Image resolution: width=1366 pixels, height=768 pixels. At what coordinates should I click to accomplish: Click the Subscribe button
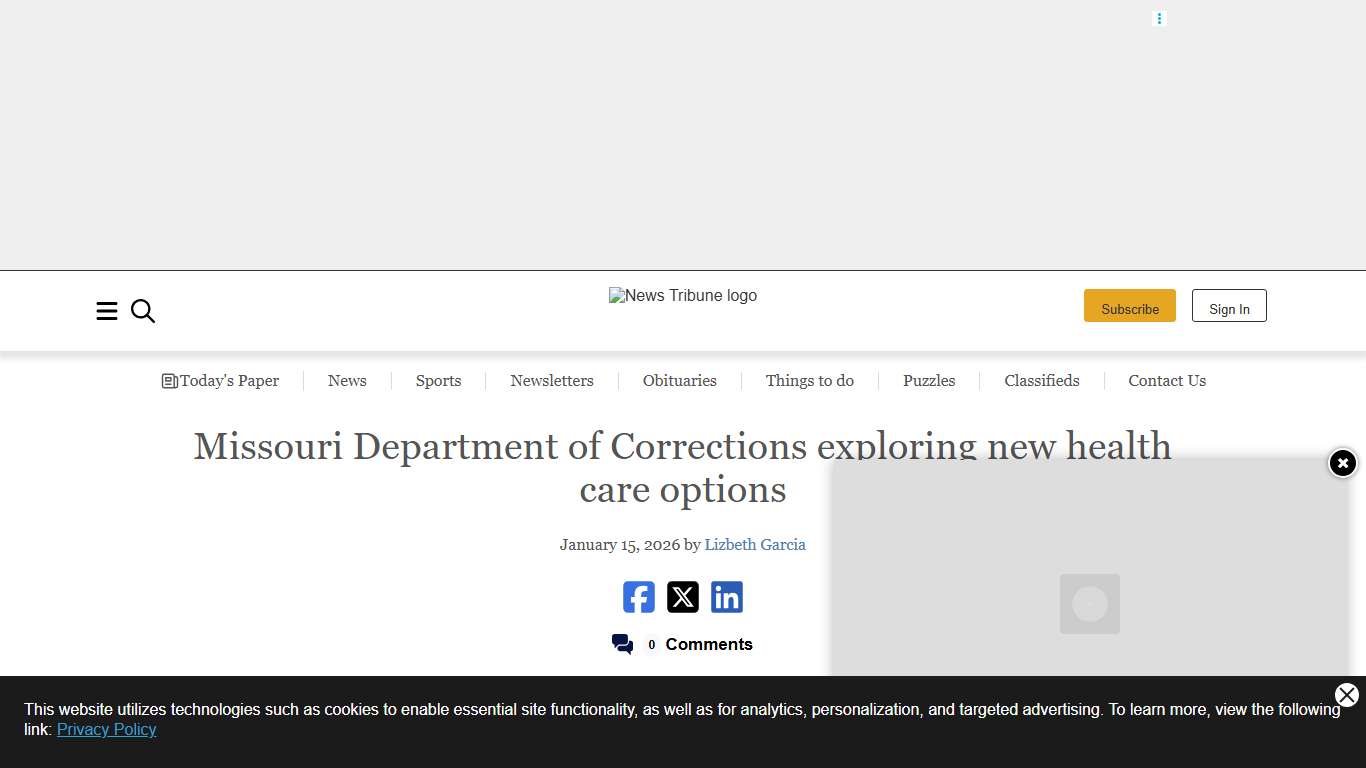pos(1130,305)
